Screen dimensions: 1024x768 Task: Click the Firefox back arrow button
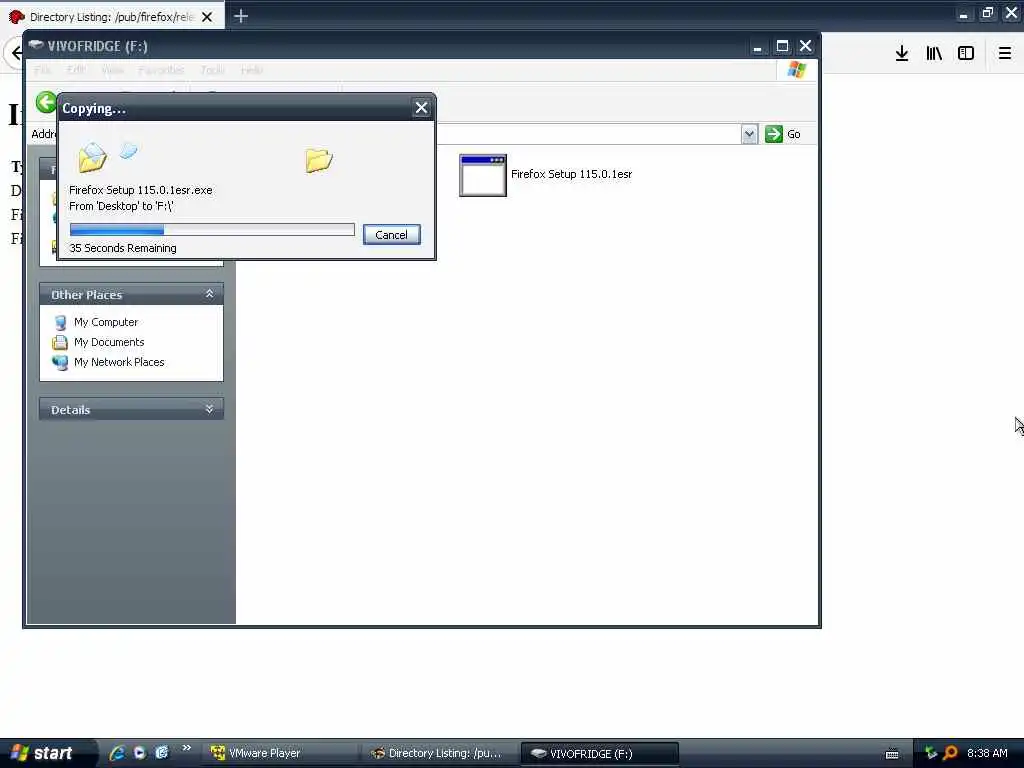(16, 53)
